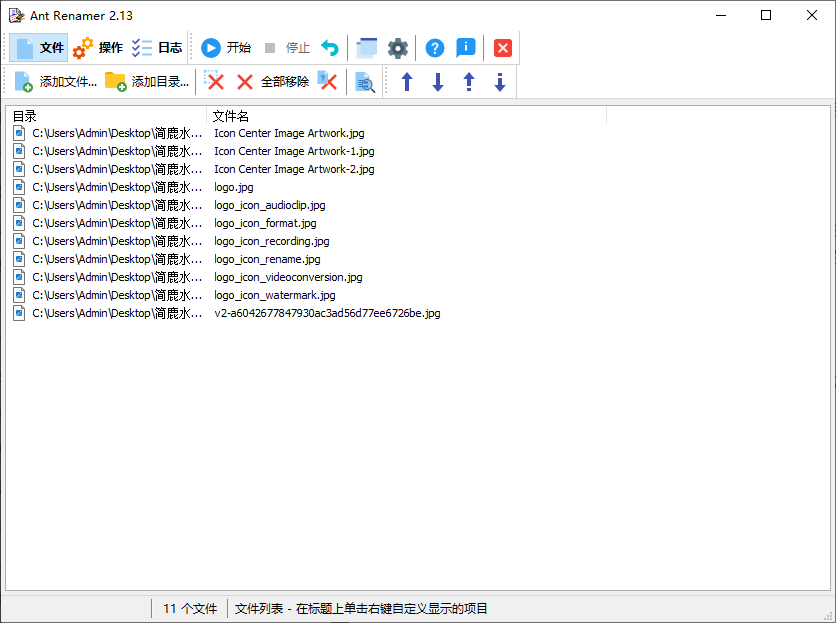Show program information
The width and height of the screenshot is (836, 623).
coord(466,47)
